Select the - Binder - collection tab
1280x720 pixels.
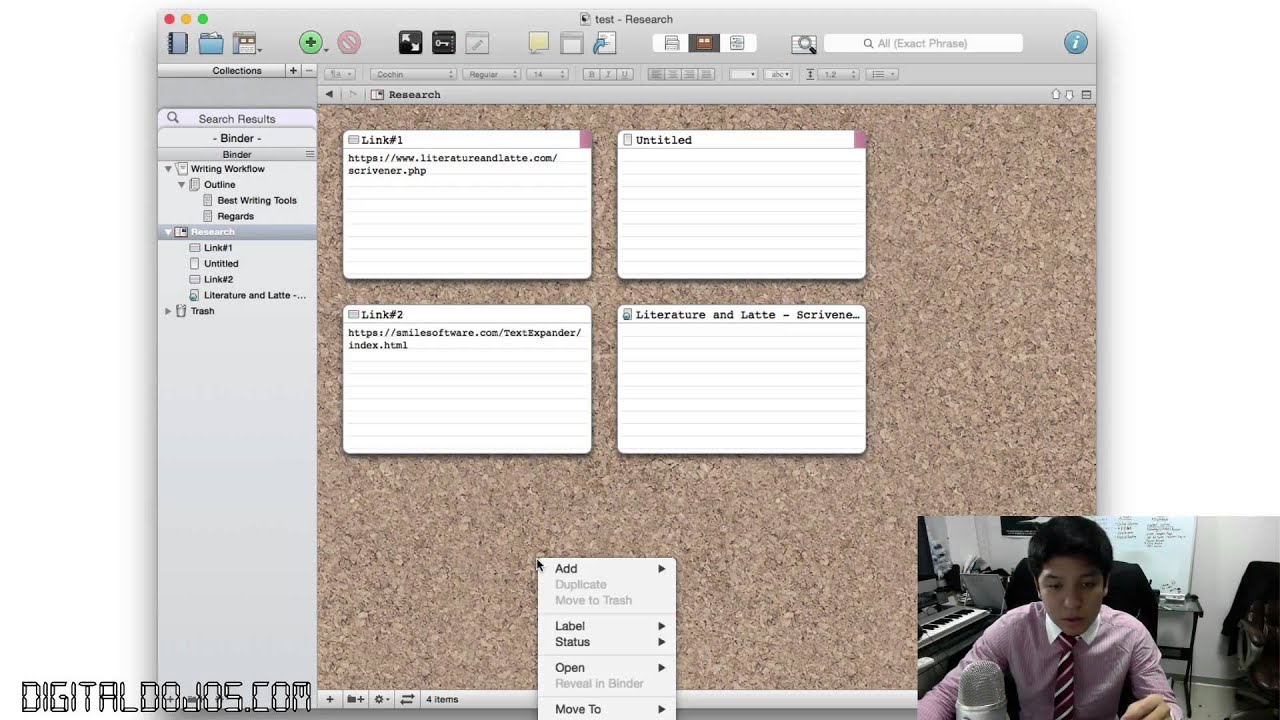tap(237, 138)
